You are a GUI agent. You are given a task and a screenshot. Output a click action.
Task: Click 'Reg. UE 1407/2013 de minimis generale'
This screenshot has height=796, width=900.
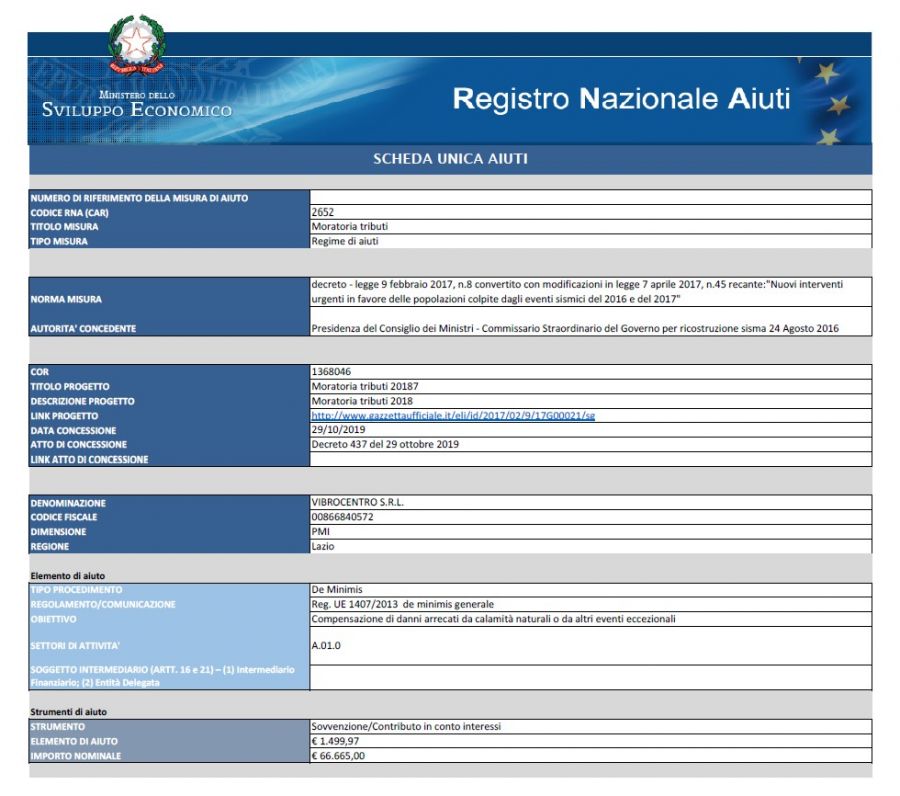(x=402, y=604)
